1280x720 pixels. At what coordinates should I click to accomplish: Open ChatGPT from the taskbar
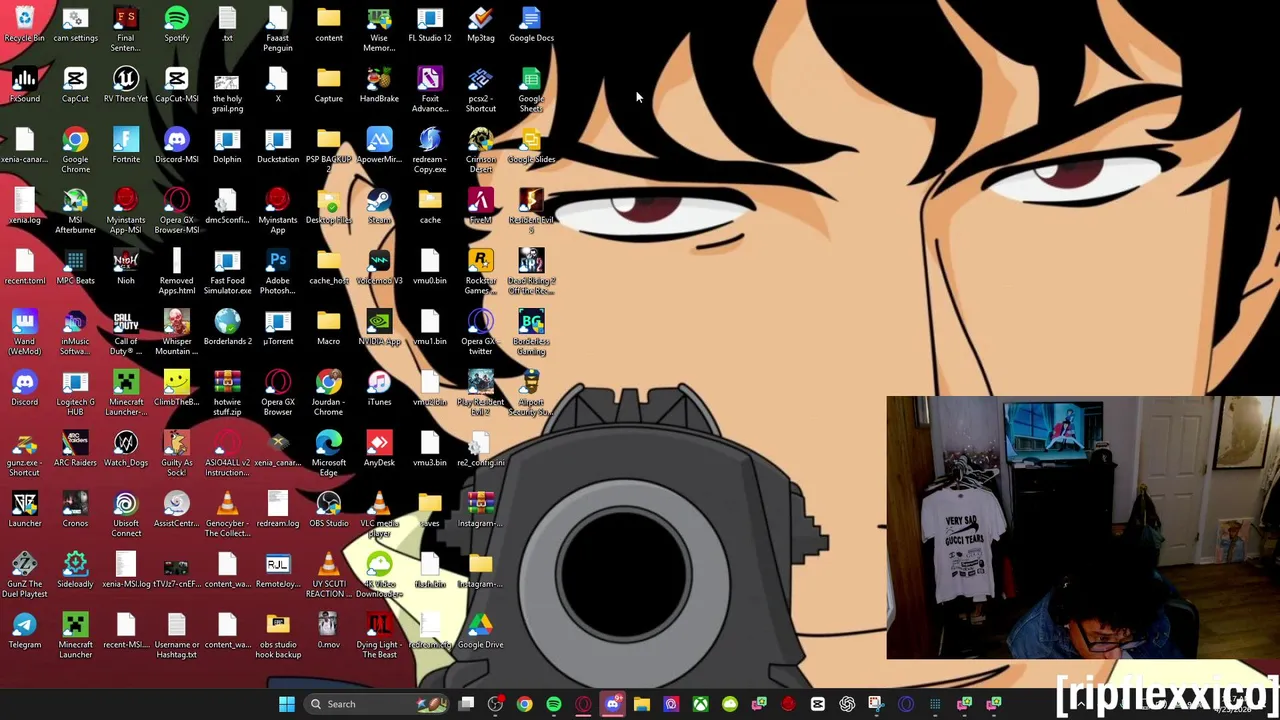click(x=847, y=704)
